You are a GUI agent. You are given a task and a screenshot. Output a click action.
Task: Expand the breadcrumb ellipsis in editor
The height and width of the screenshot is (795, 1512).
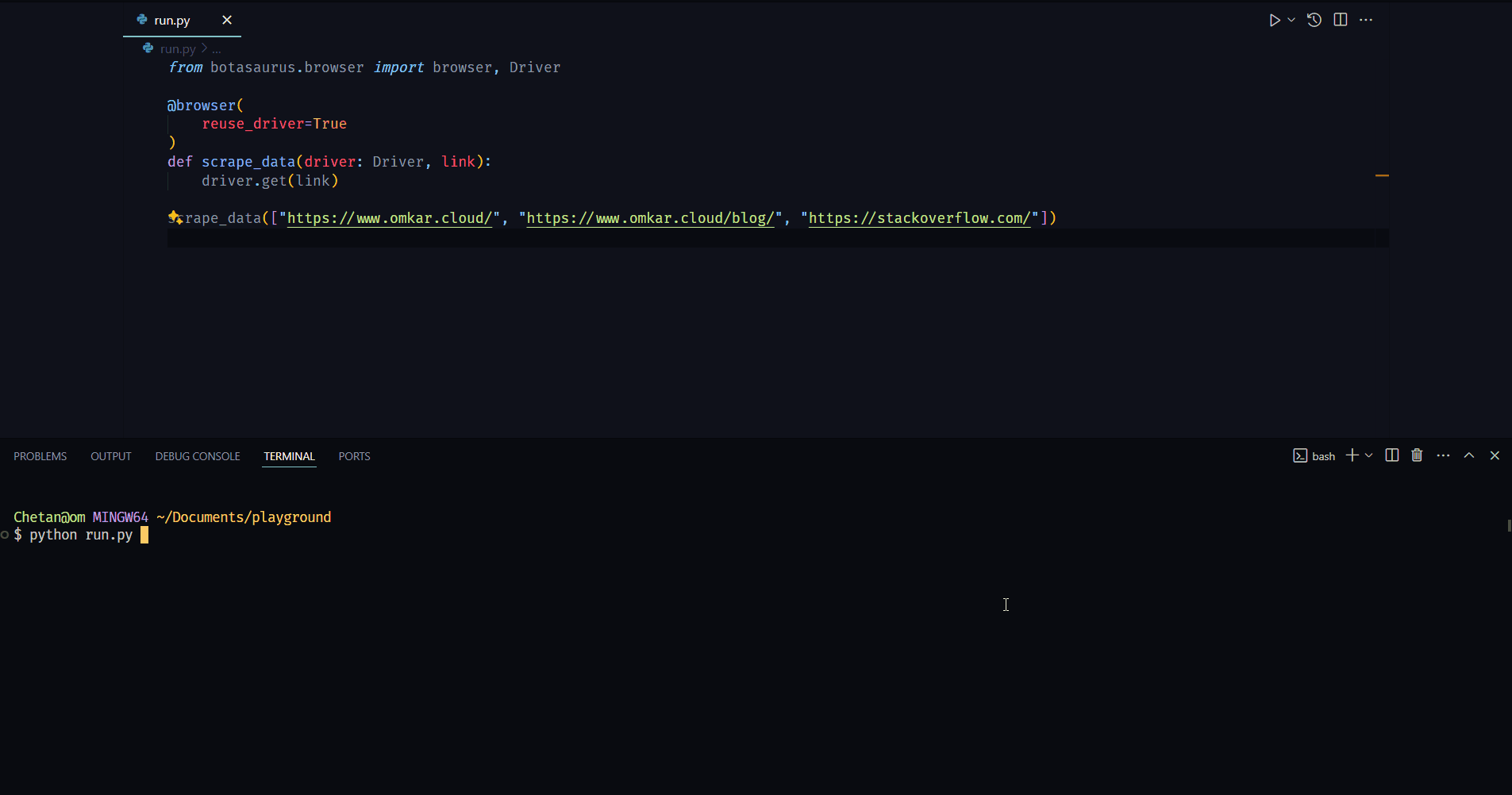point(216,48)
